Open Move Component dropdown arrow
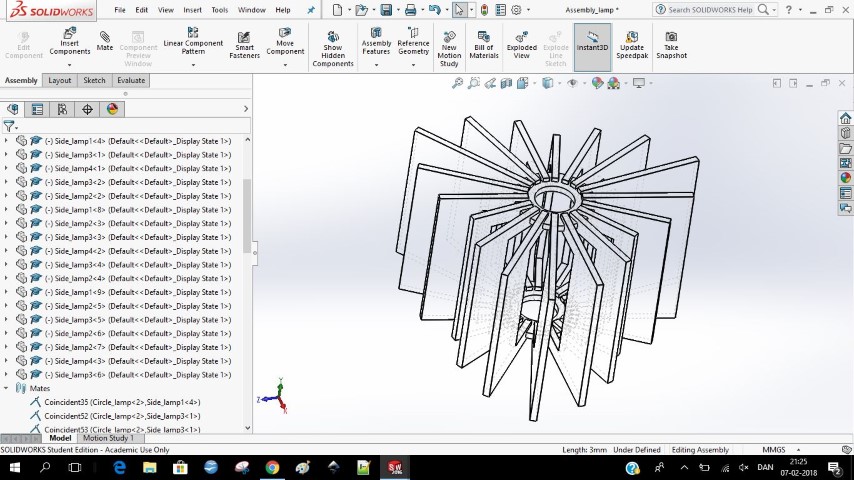 (285, 65)
